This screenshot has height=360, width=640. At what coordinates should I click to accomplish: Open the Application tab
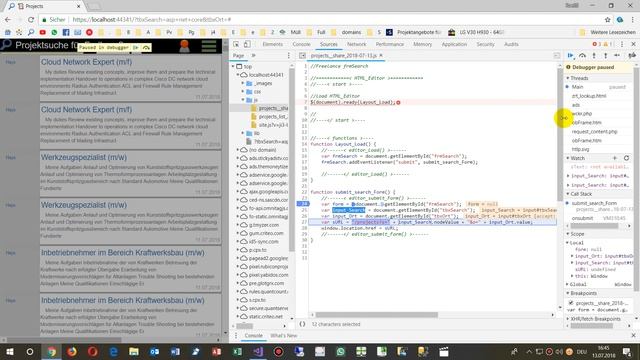(454, 44)
